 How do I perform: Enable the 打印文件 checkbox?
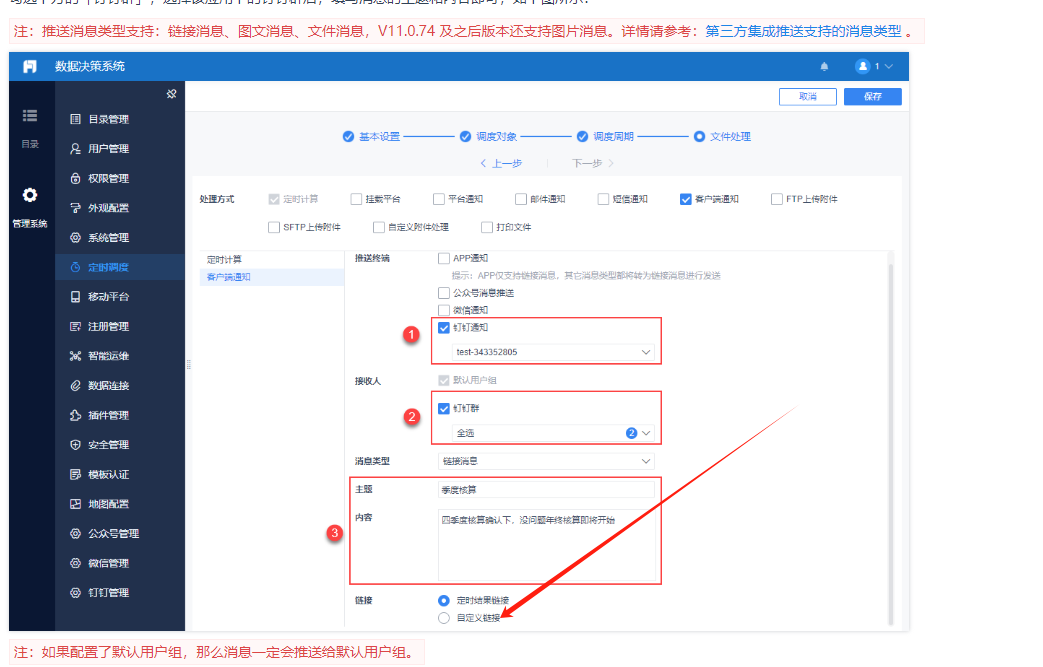(486, 227)
